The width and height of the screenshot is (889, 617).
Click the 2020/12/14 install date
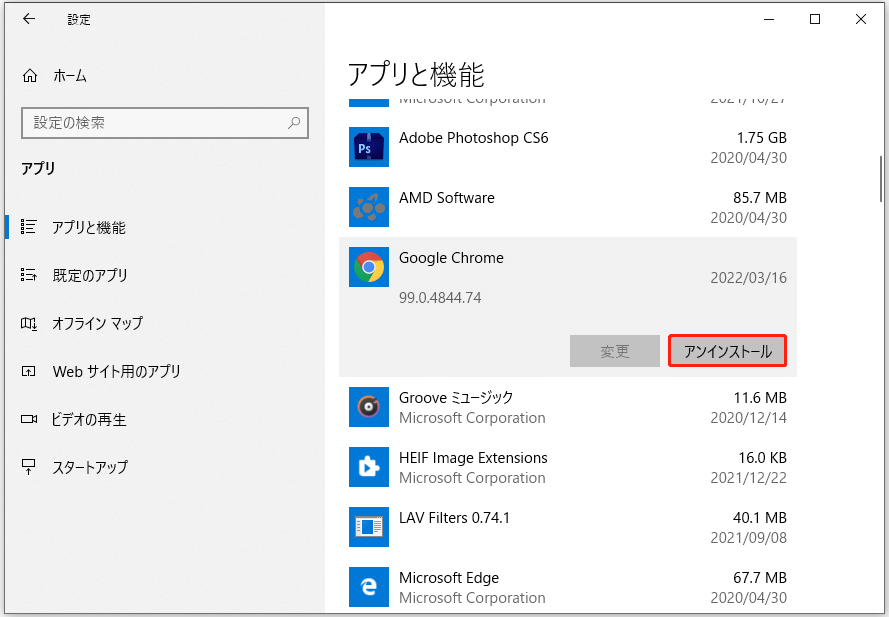pyautogui.click(x=748, y=418)
